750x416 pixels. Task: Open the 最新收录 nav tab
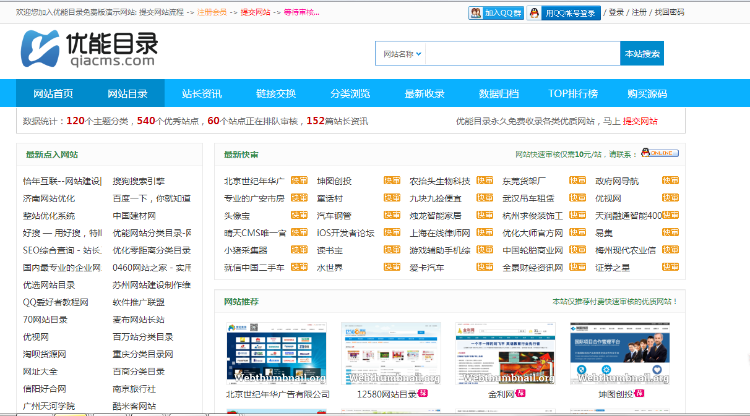(425, 94)
